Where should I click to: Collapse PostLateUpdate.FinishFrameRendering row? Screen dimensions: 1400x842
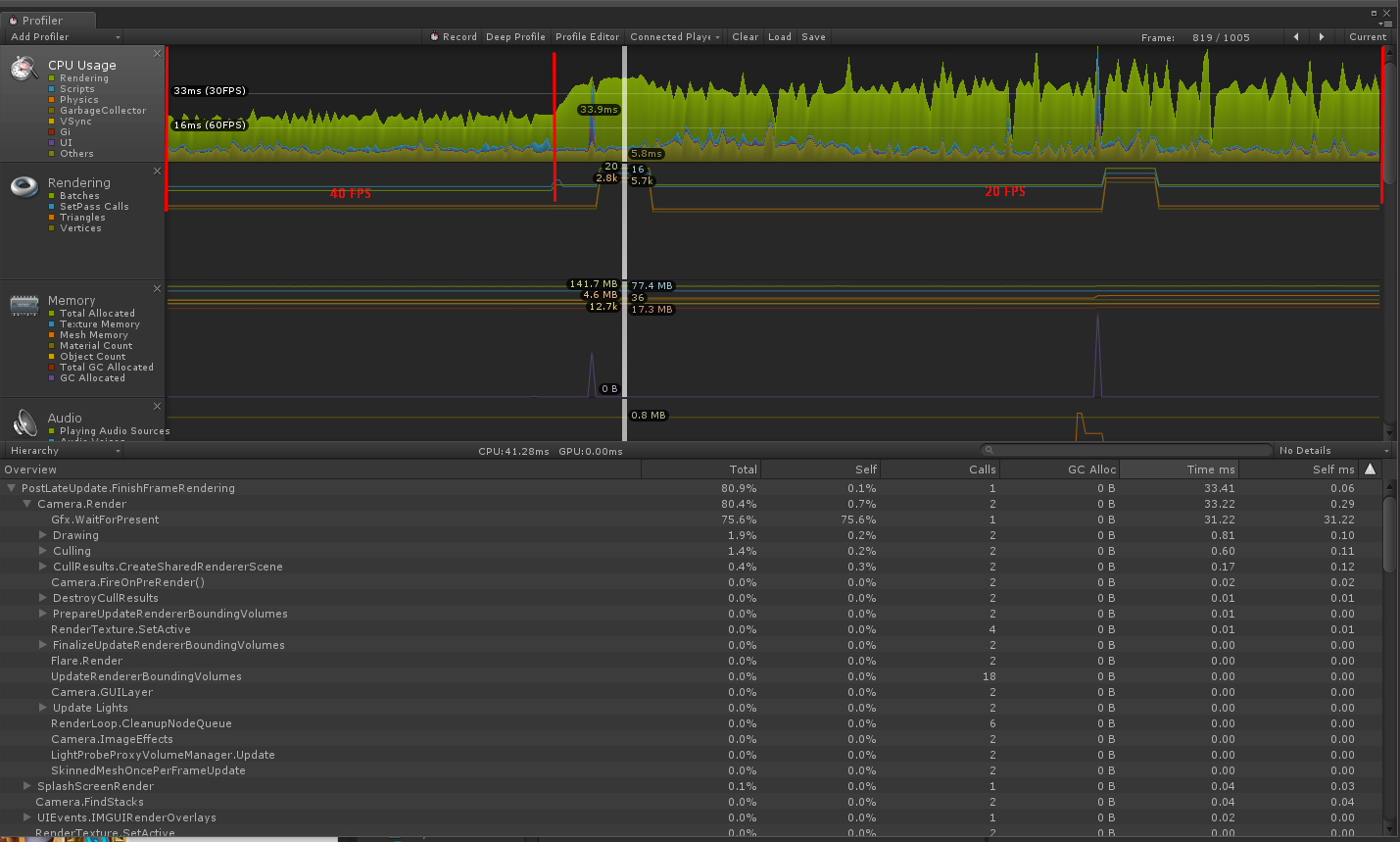click(12, 488)
